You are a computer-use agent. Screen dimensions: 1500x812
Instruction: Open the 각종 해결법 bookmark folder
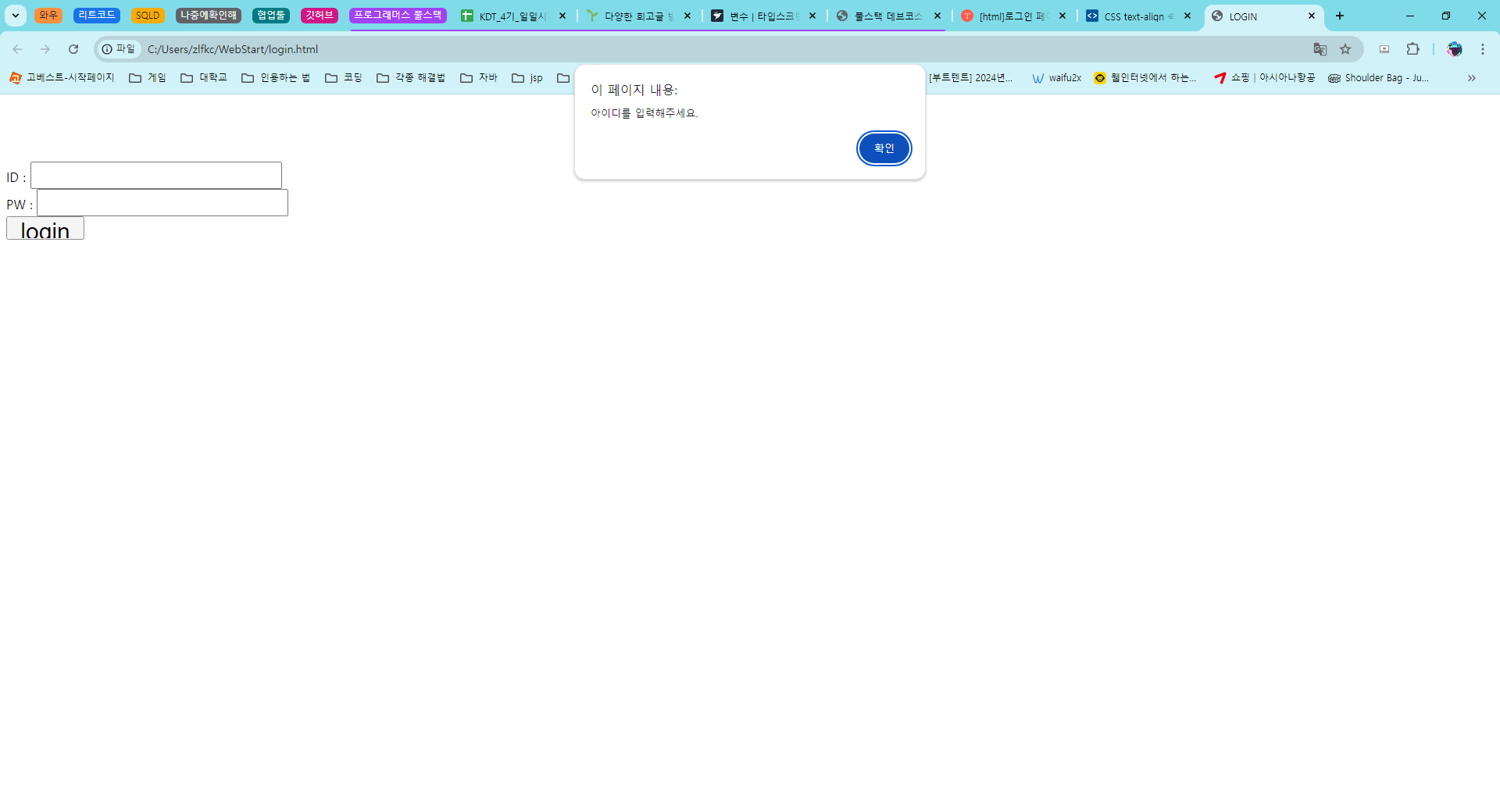click(x=411, y=78)
